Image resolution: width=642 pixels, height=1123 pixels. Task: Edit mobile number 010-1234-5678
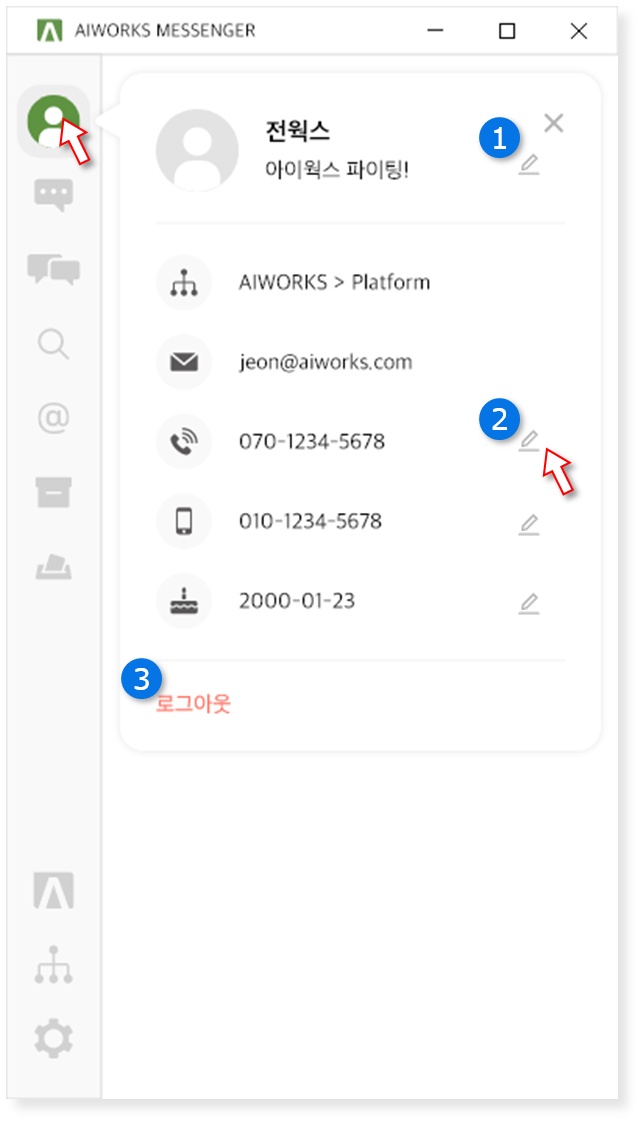529,525
